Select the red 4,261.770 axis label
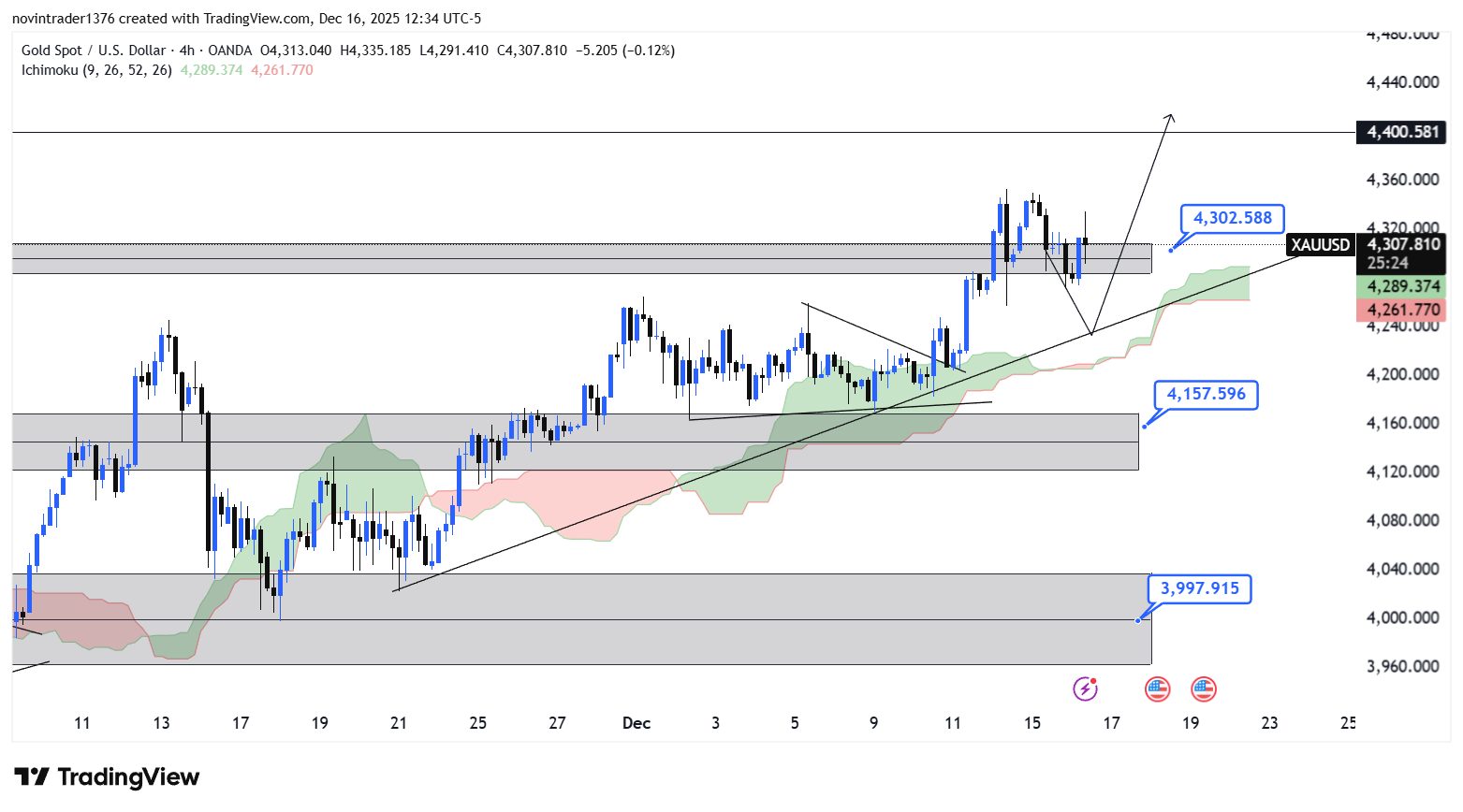Image resolution: width=1463 pixels, height=812 pixels. [1401, 310]
